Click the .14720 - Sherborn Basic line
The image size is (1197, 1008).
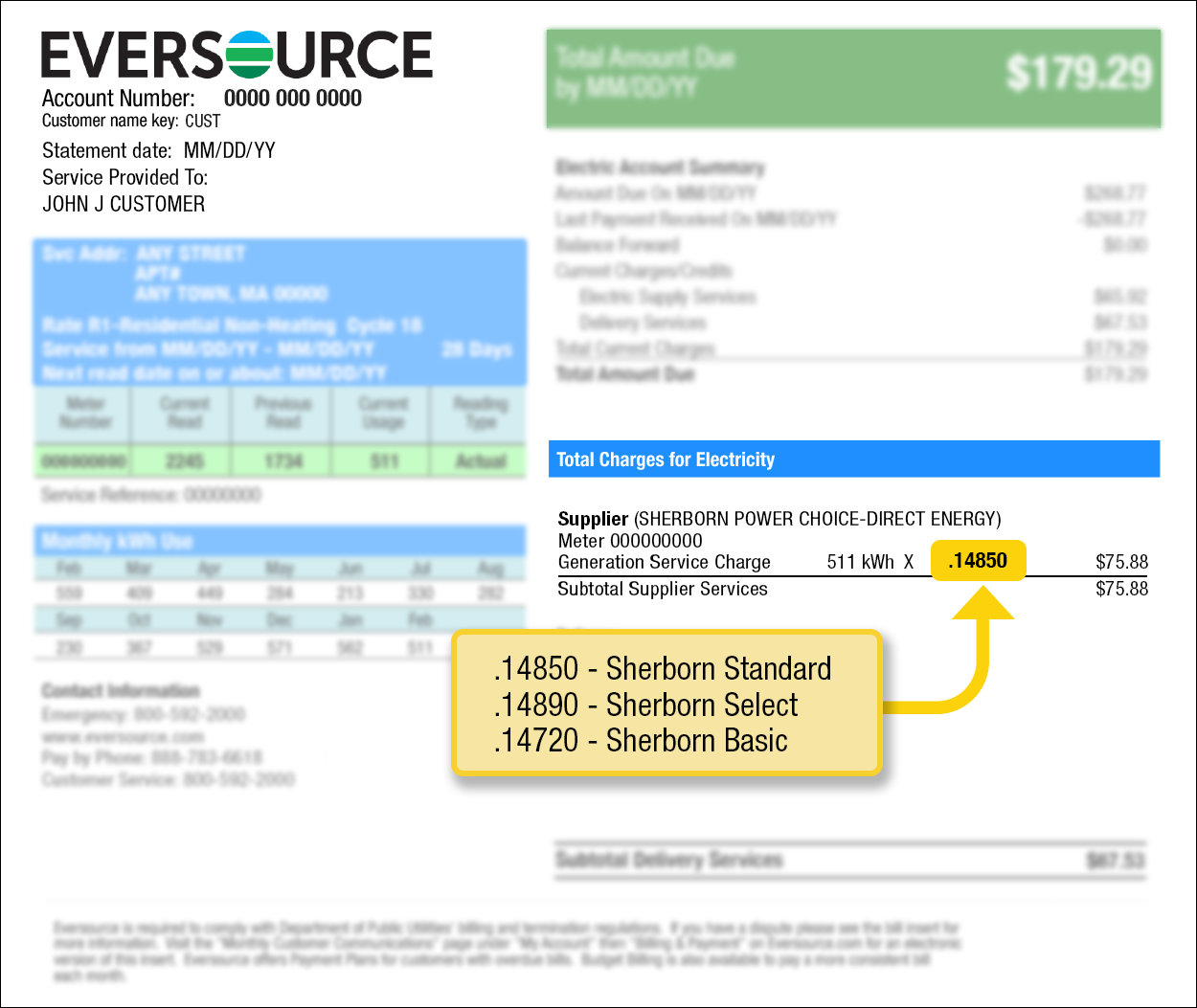[x=641, y=741]
